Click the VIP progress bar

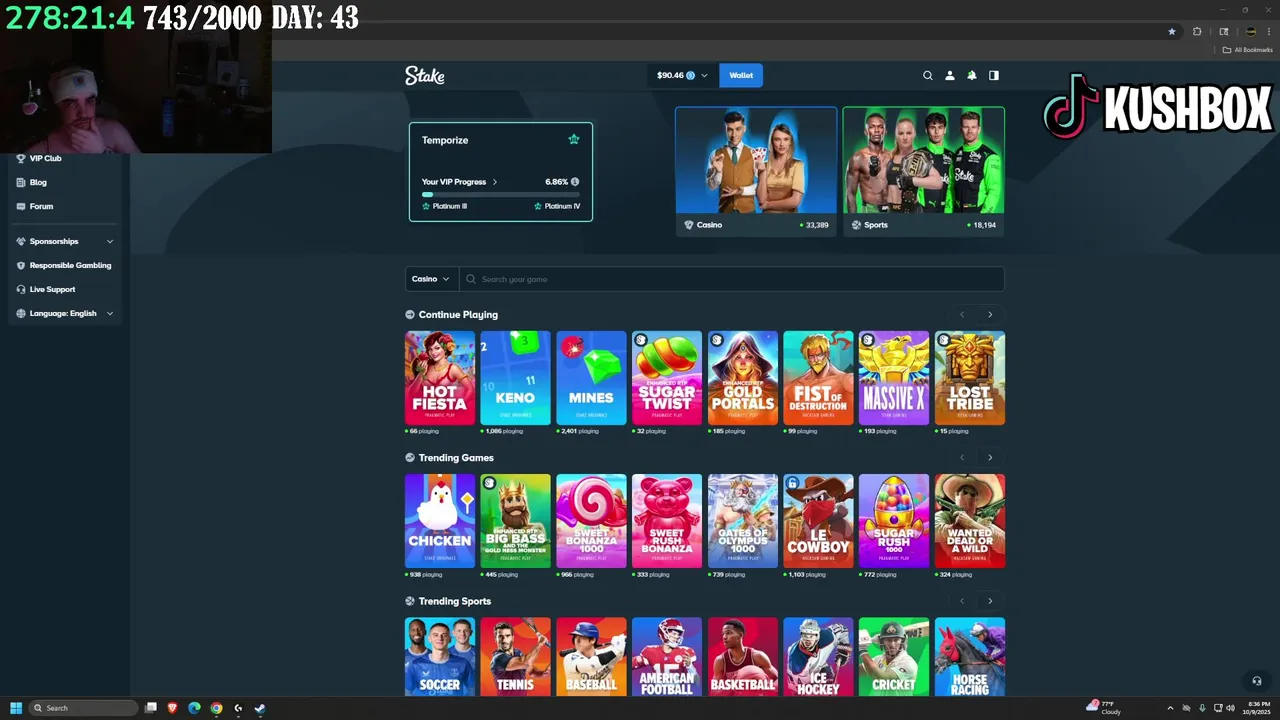click(x=501, y=194)
